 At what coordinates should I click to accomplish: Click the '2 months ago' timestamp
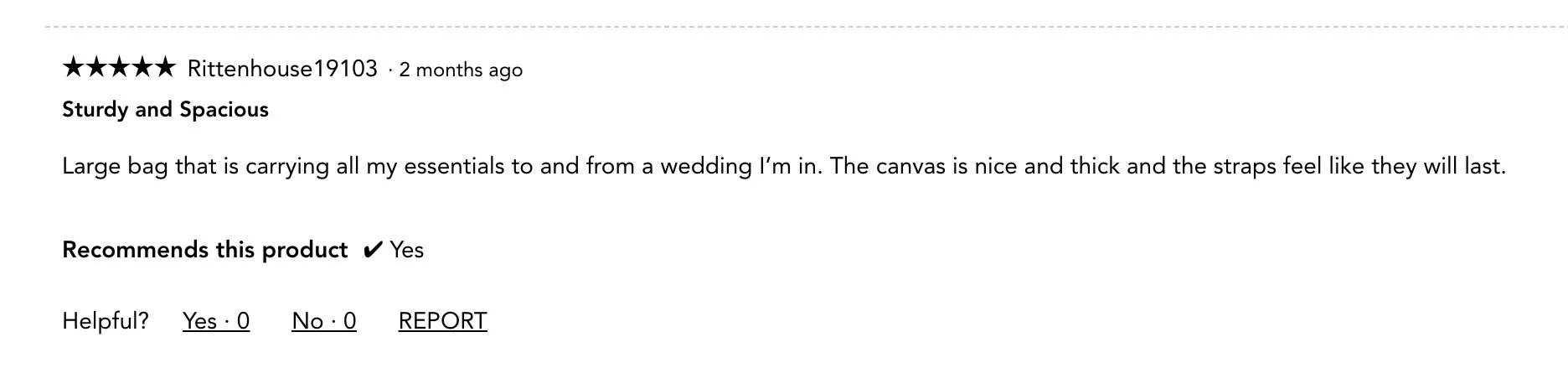[x=461, y=70]
